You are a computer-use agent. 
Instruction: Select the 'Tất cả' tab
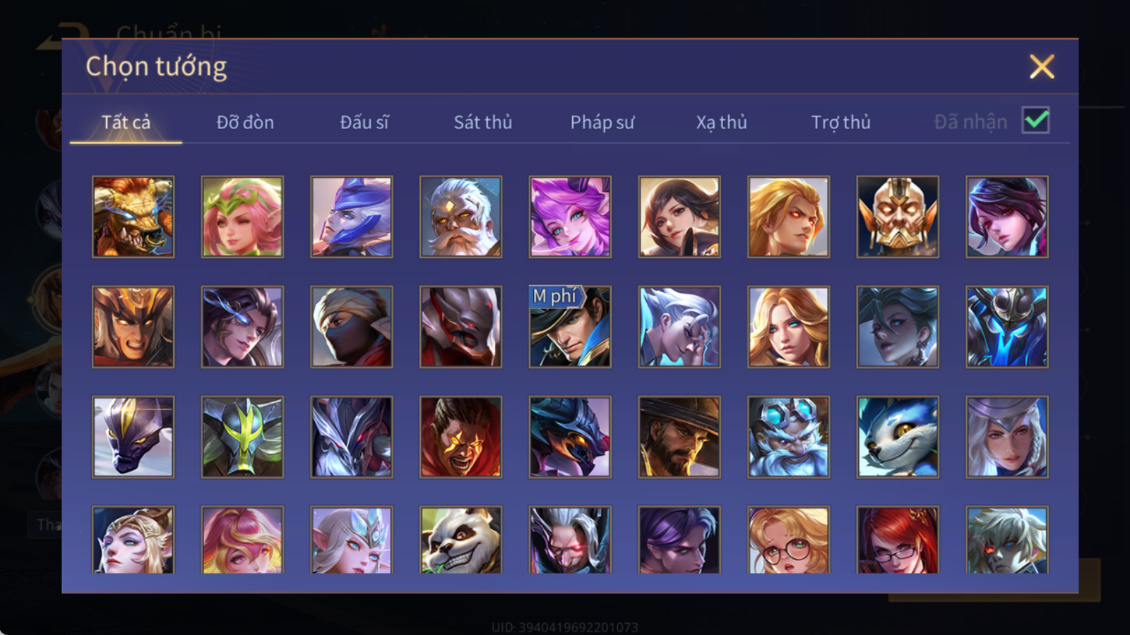126,122
